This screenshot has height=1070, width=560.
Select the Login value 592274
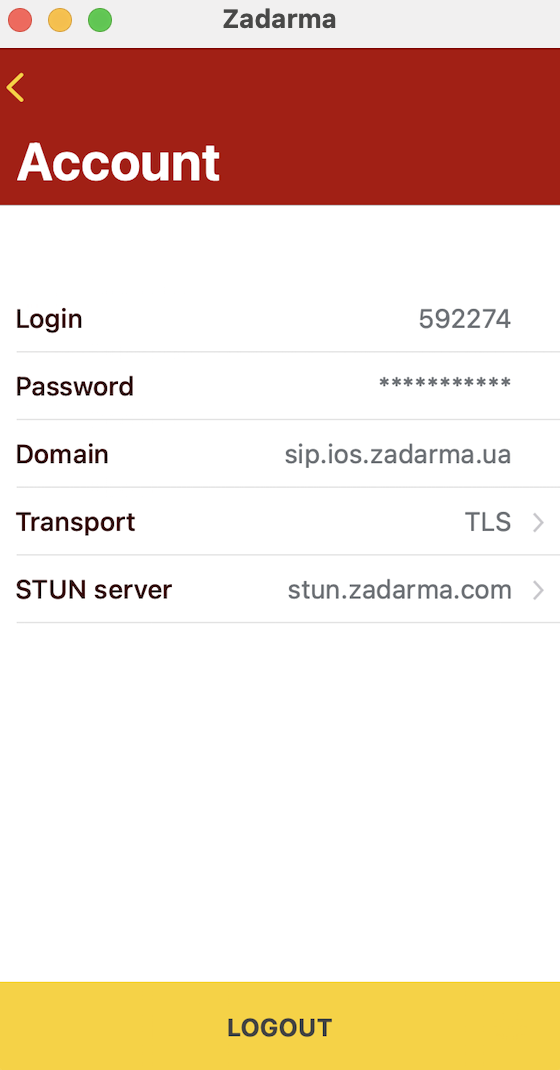click(465, 319)
